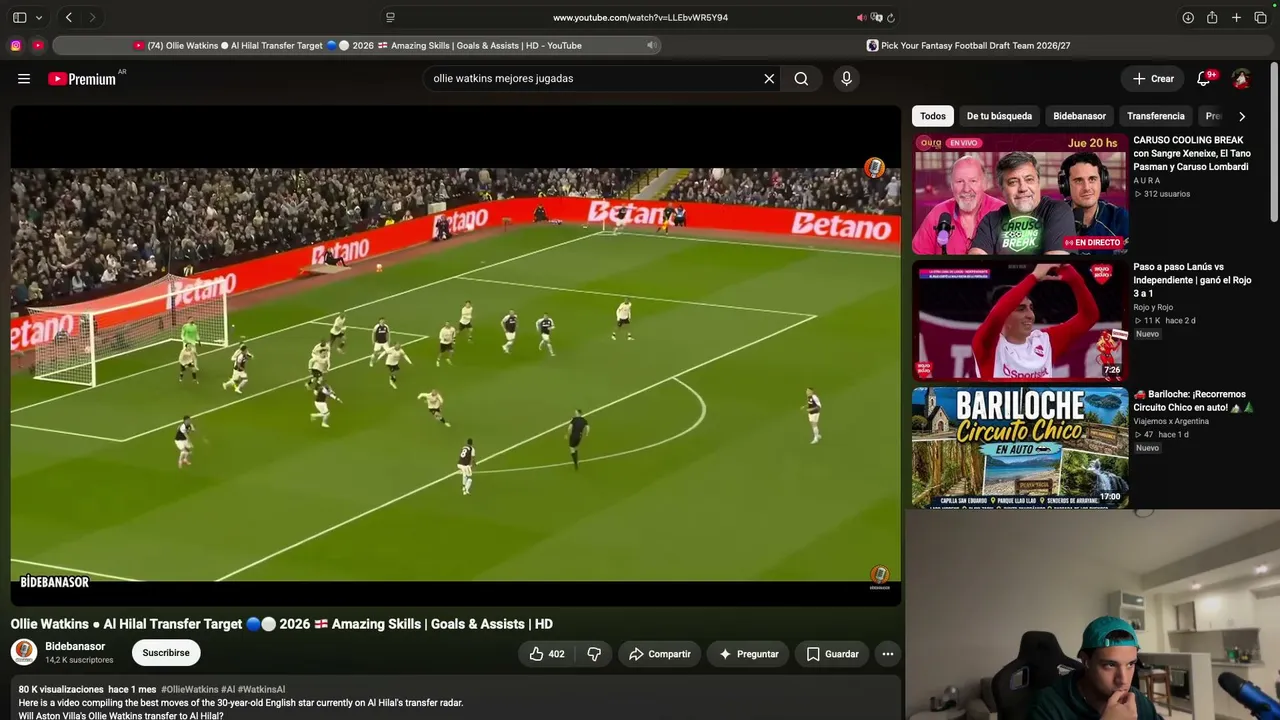Show the browser sidebar
The width and height of the screenshot is (1280, 720).
pos(20,18)
